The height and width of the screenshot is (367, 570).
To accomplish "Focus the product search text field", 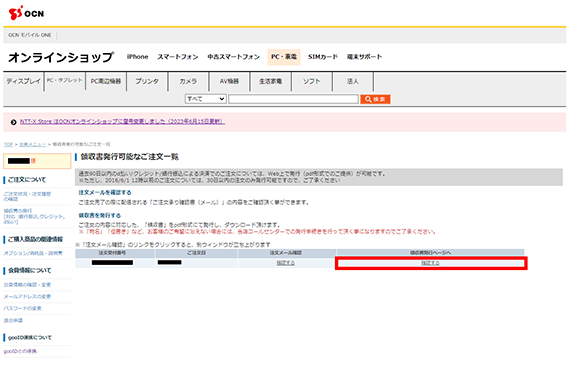I will click(x=293, y=99).
